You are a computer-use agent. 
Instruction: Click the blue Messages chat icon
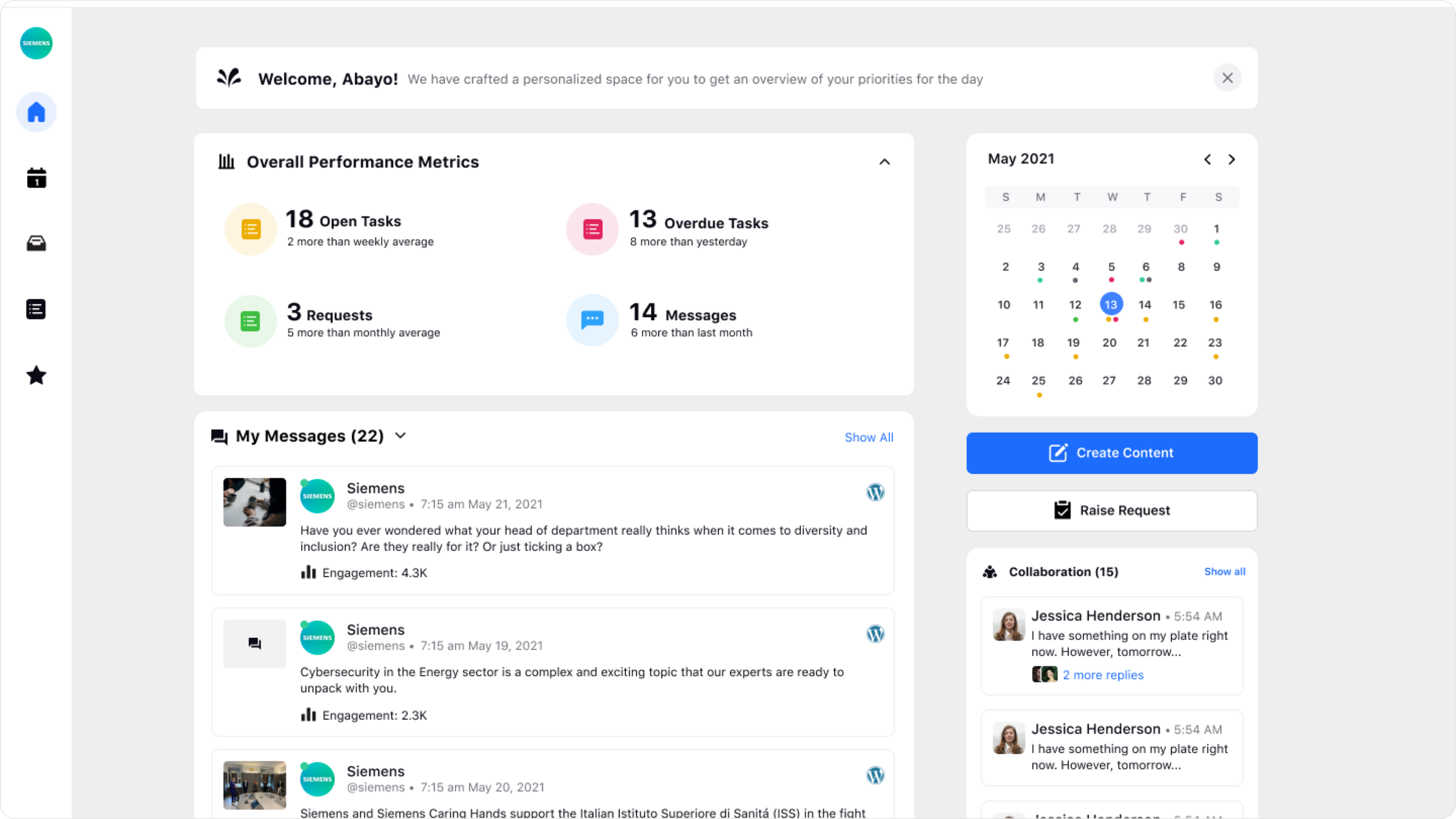click(592, 320)
